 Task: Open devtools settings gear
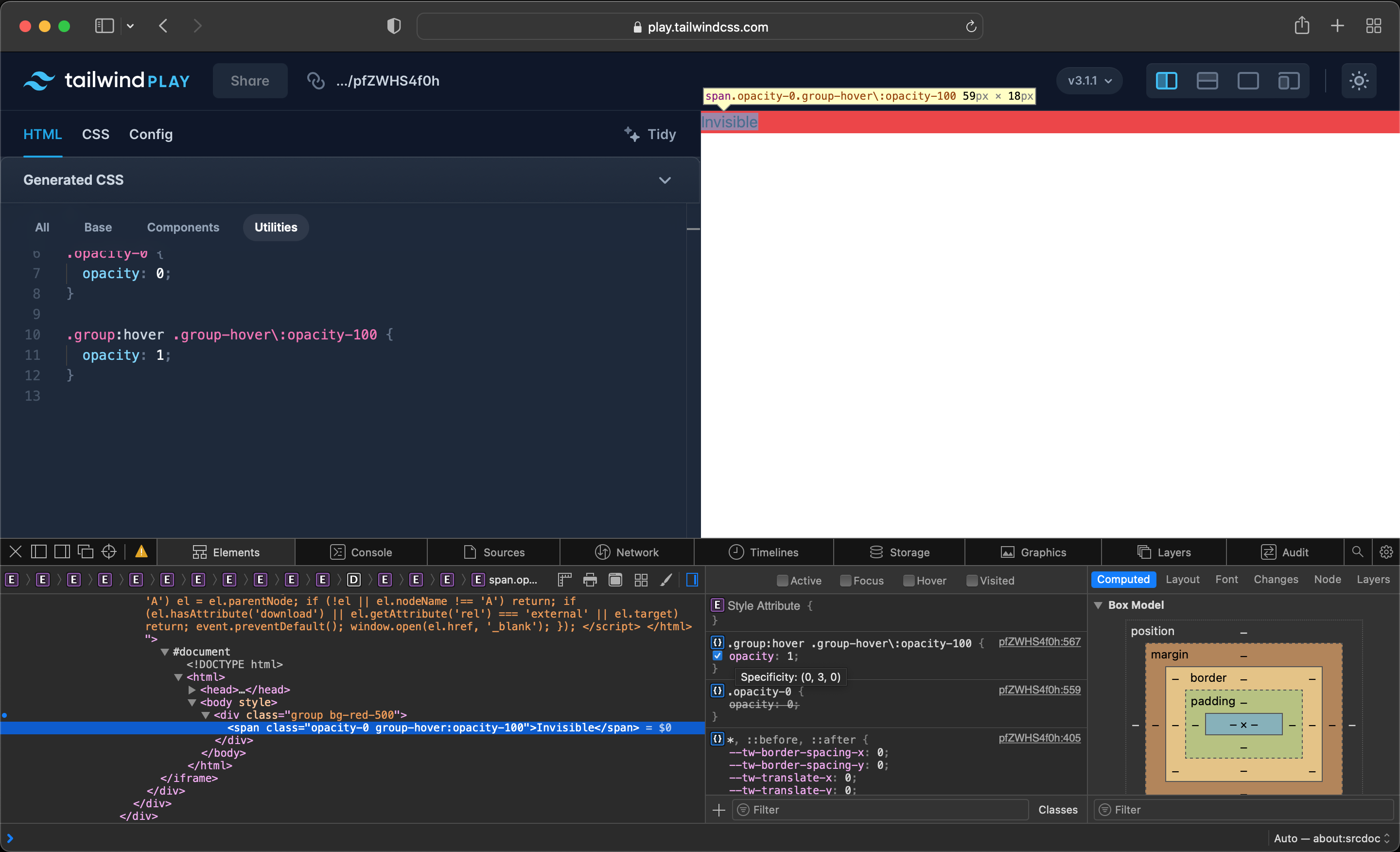pyautogui.click(x=1386, y=551)
